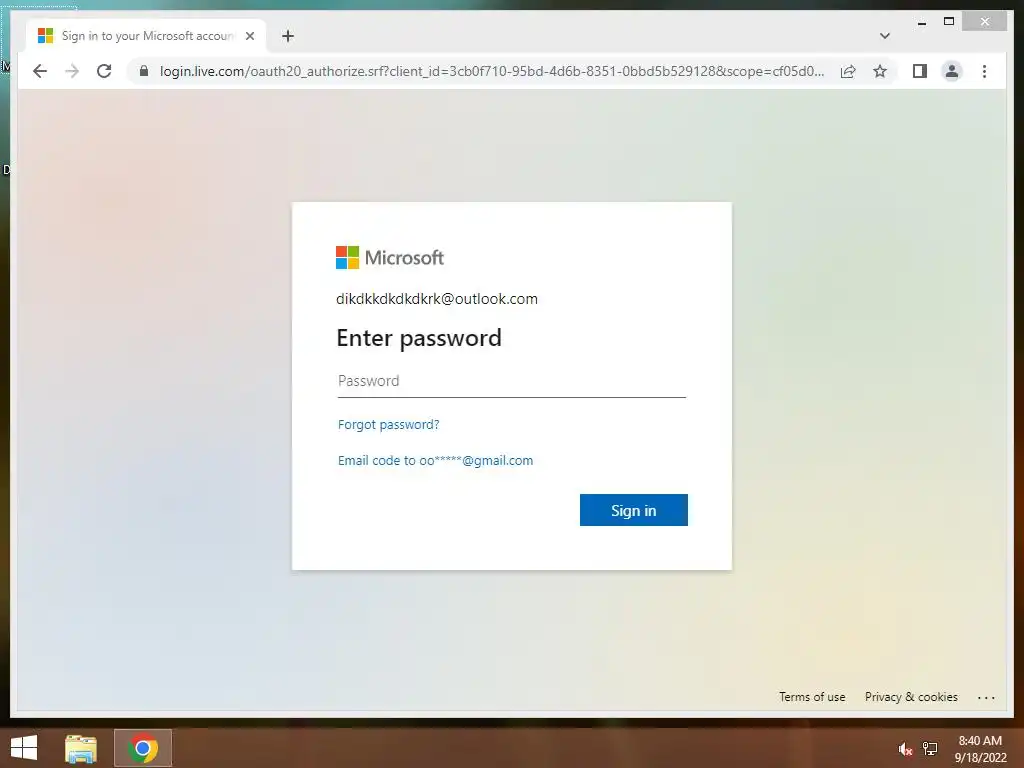This screenshot has height=768, width=1024.
Task: Launch File Explorer from the taskbar
Action: tap(81, 748)
